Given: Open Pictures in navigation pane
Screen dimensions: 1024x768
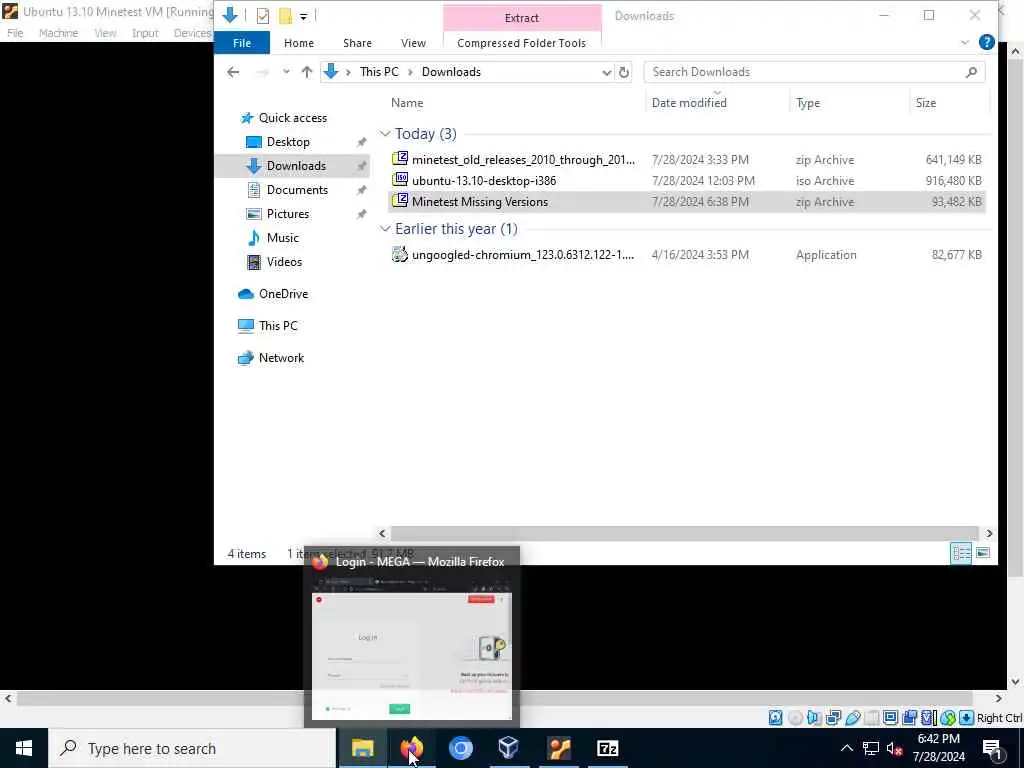Looking at the screenshot, I should tap(287, 214).
